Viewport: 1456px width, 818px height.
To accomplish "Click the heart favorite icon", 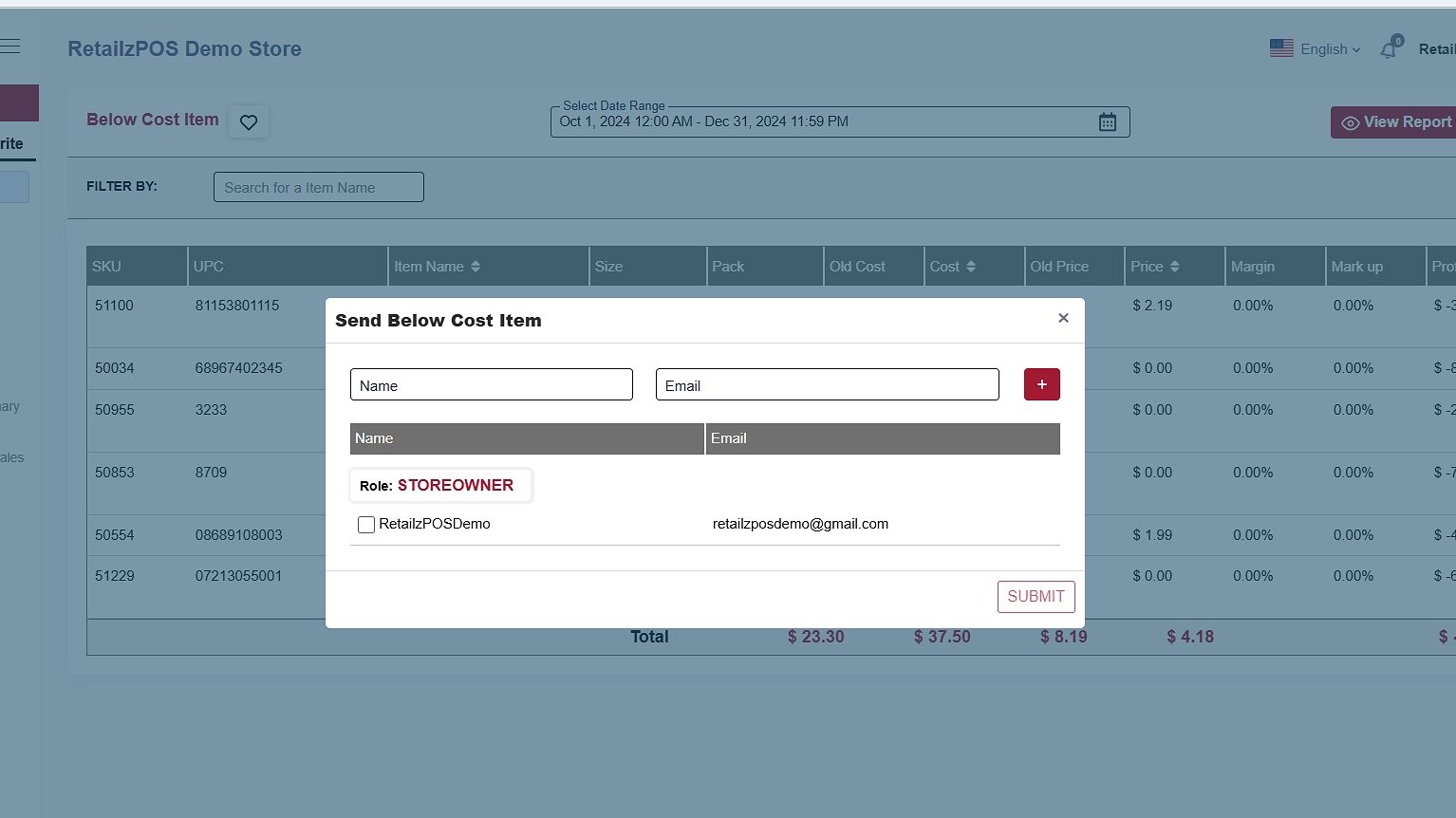I will [249, 122].
